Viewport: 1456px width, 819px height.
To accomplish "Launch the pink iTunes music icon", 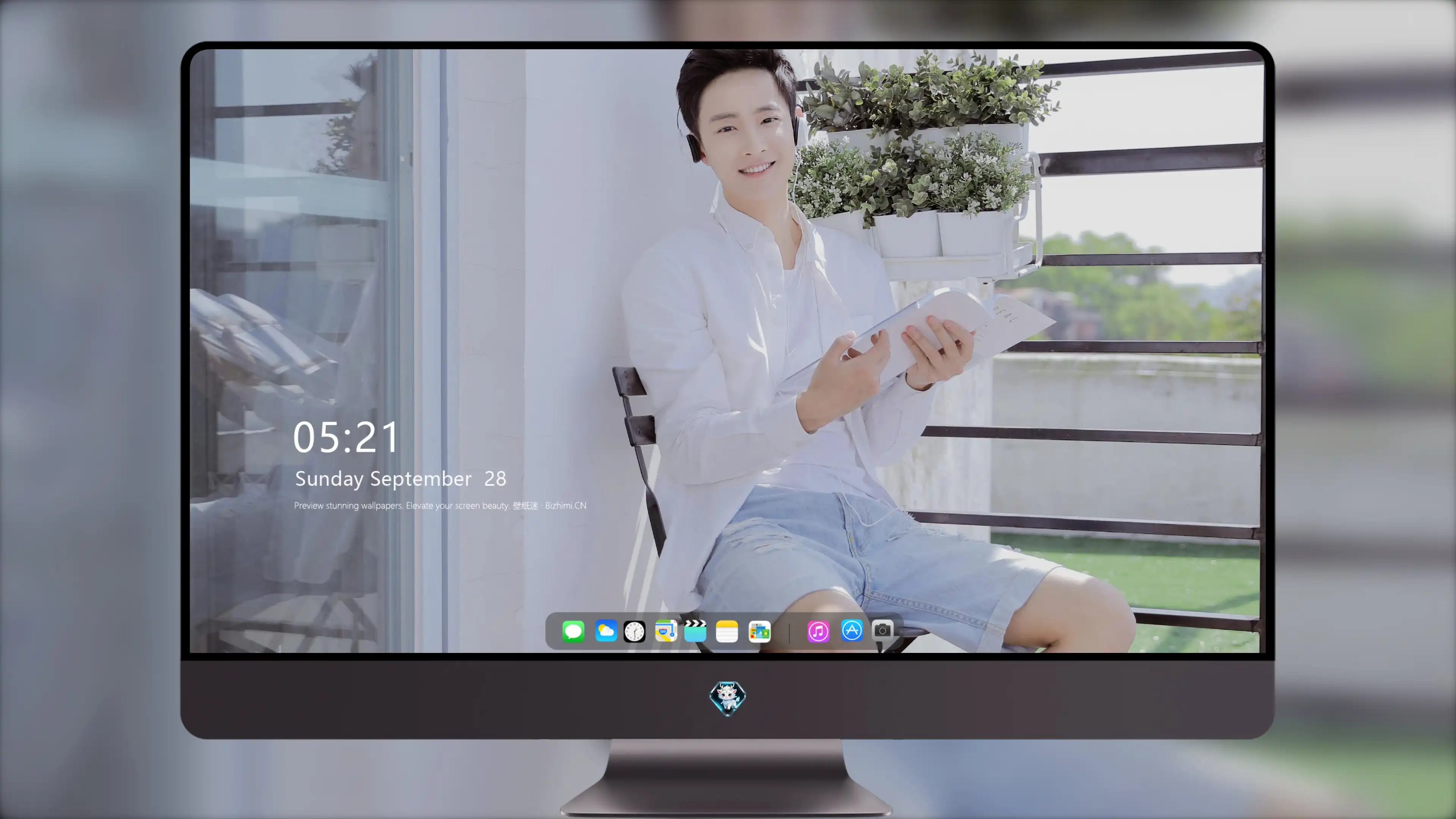I will coord(819,631).
